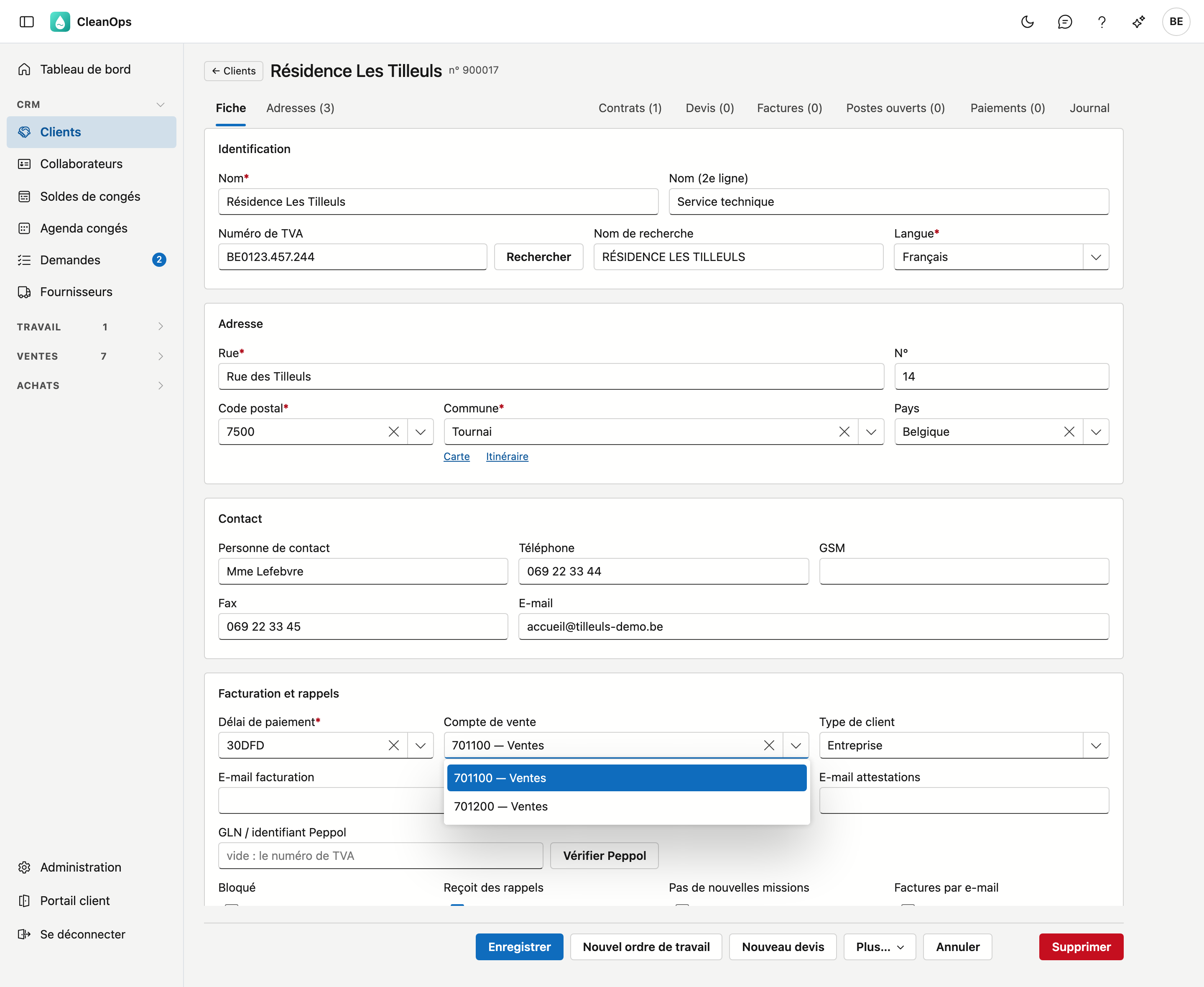The height and width of the screenshot is (987, 1204).
Task: Click the GLN / identifiant Peppol field
Action: pyautogui.click(x=381, y=856)
